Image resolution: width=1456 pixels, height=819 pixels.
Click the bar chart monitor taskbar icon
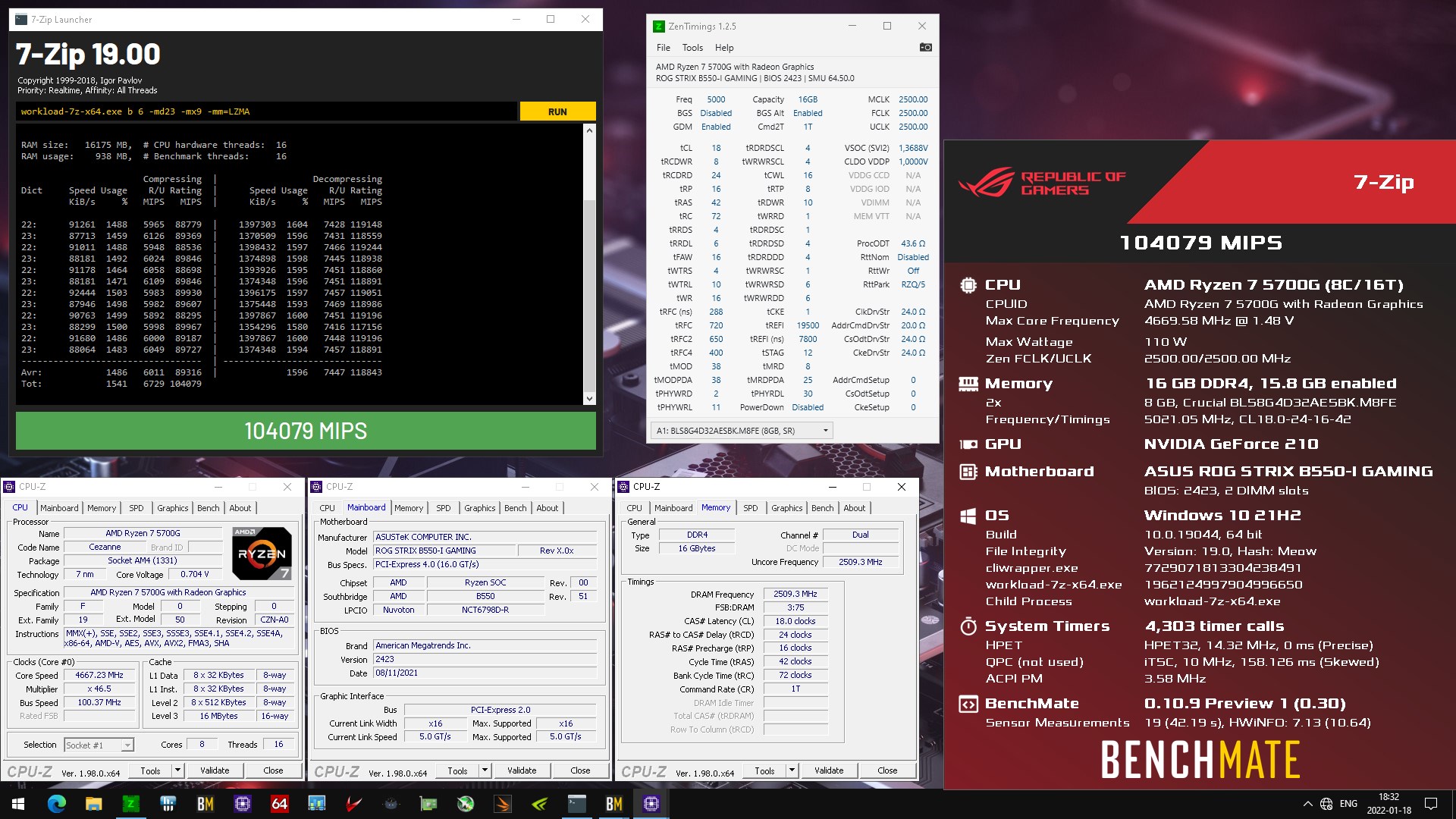[x=316, y=804]
